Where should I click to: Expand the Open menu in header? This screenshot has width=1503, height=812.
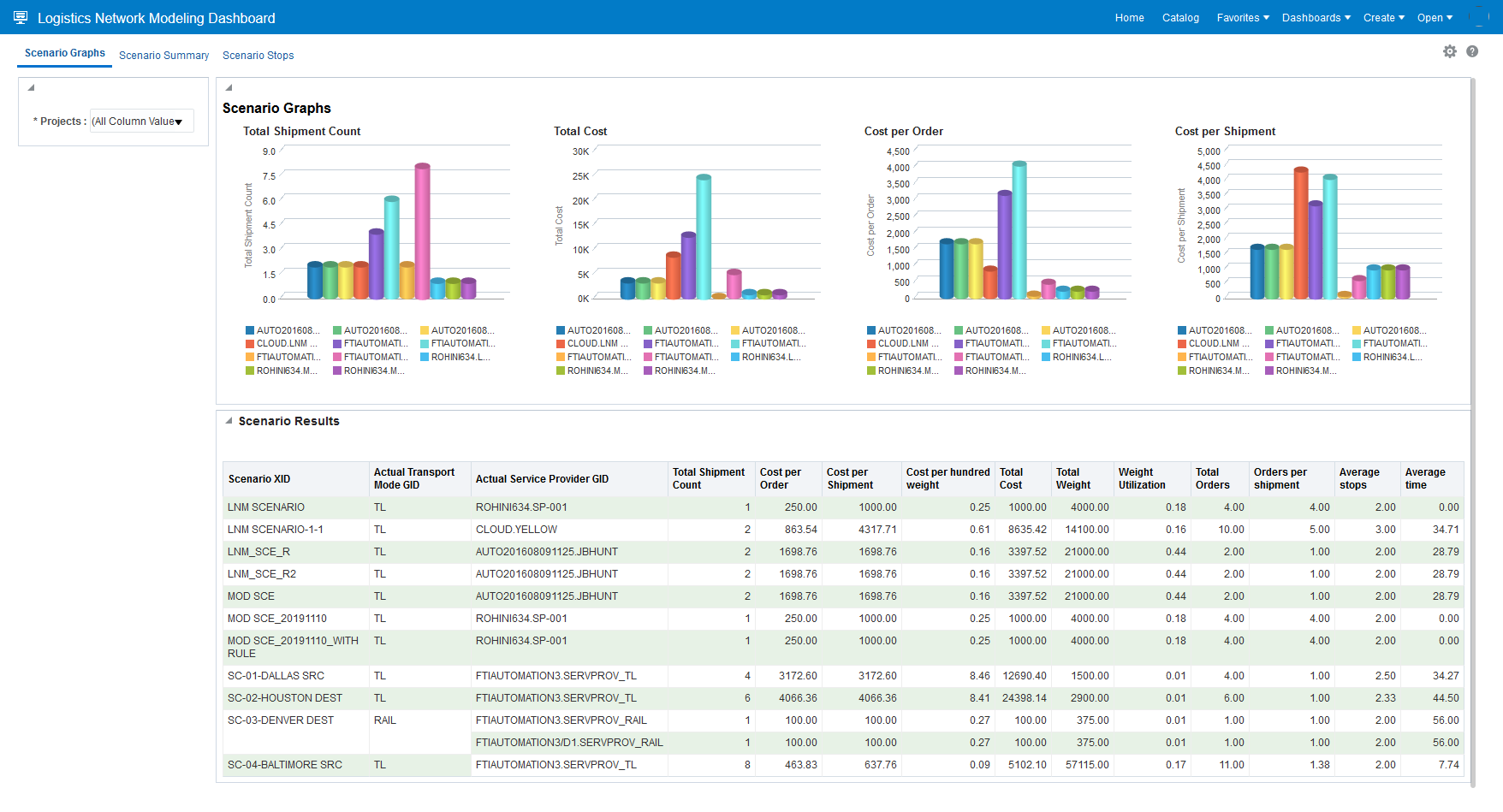(1435, 18)
